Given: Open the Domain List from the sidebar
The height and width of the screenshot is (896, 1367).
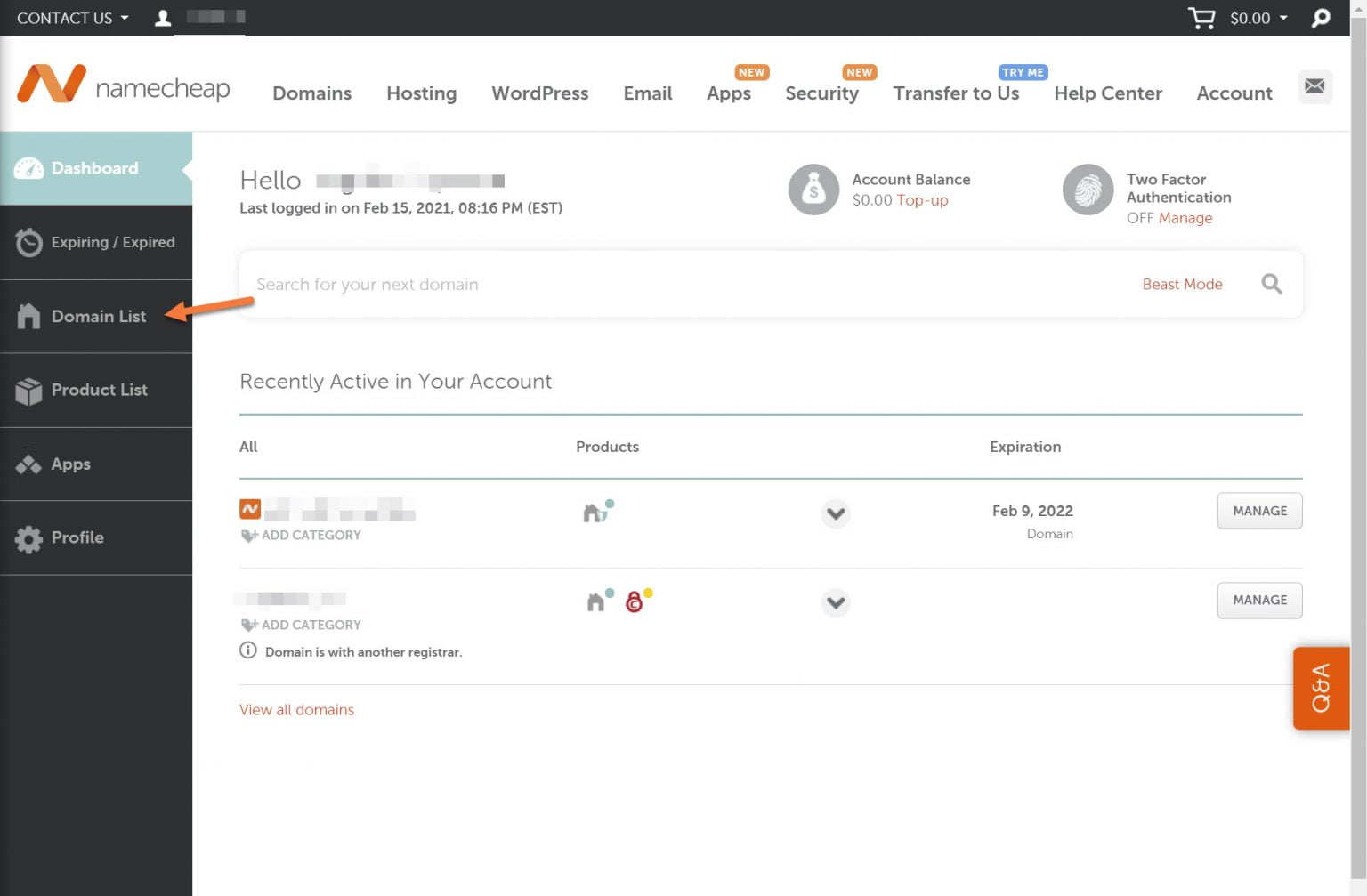Looking at the screenshot, I should (x=29, y=316).
